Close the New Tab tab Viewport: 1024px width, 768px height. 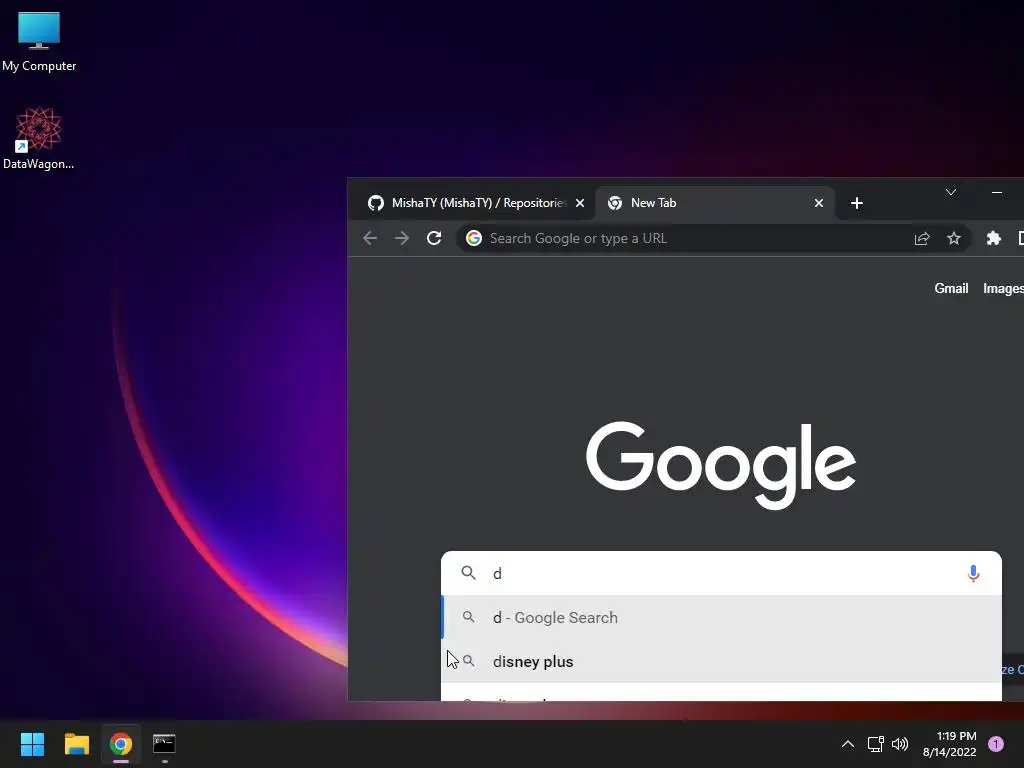[818, 203]
